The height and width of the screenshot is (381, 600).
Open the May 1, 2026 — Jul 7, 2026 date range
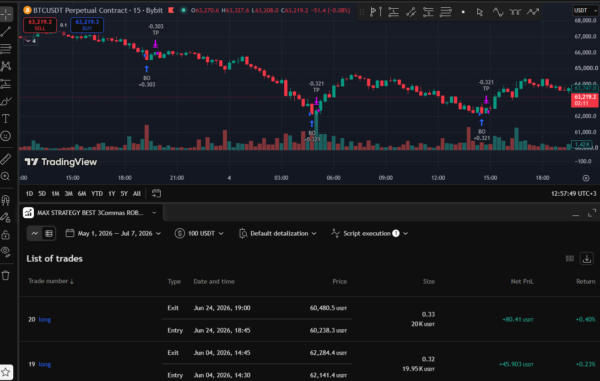pyautogui.click(x=113, y=233)
